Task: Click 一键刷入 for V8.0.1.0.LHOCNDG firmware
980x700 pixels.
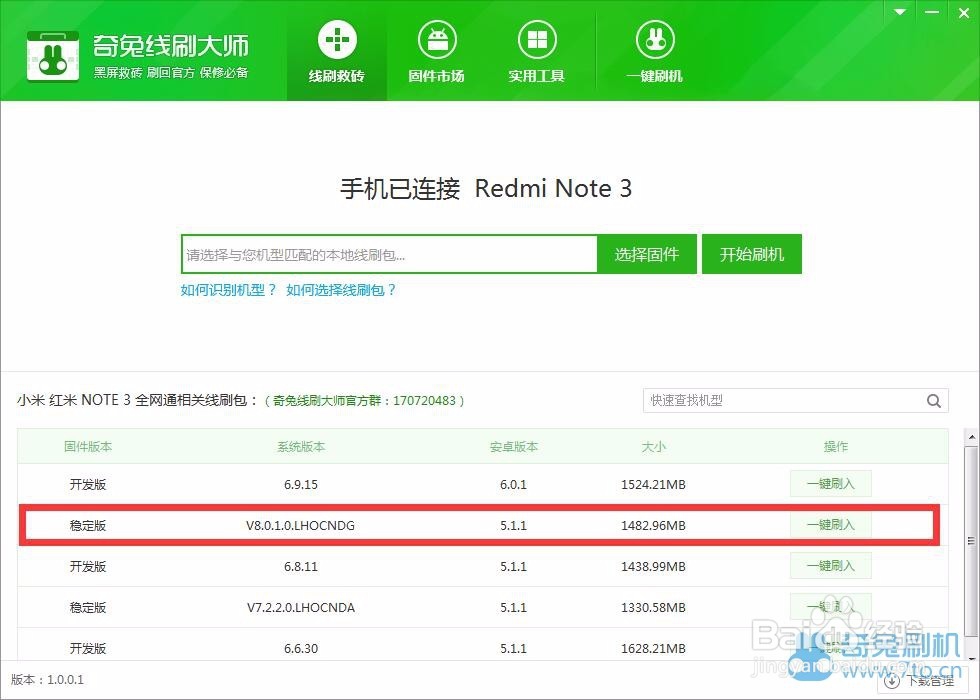Action: tap(831, 525)
